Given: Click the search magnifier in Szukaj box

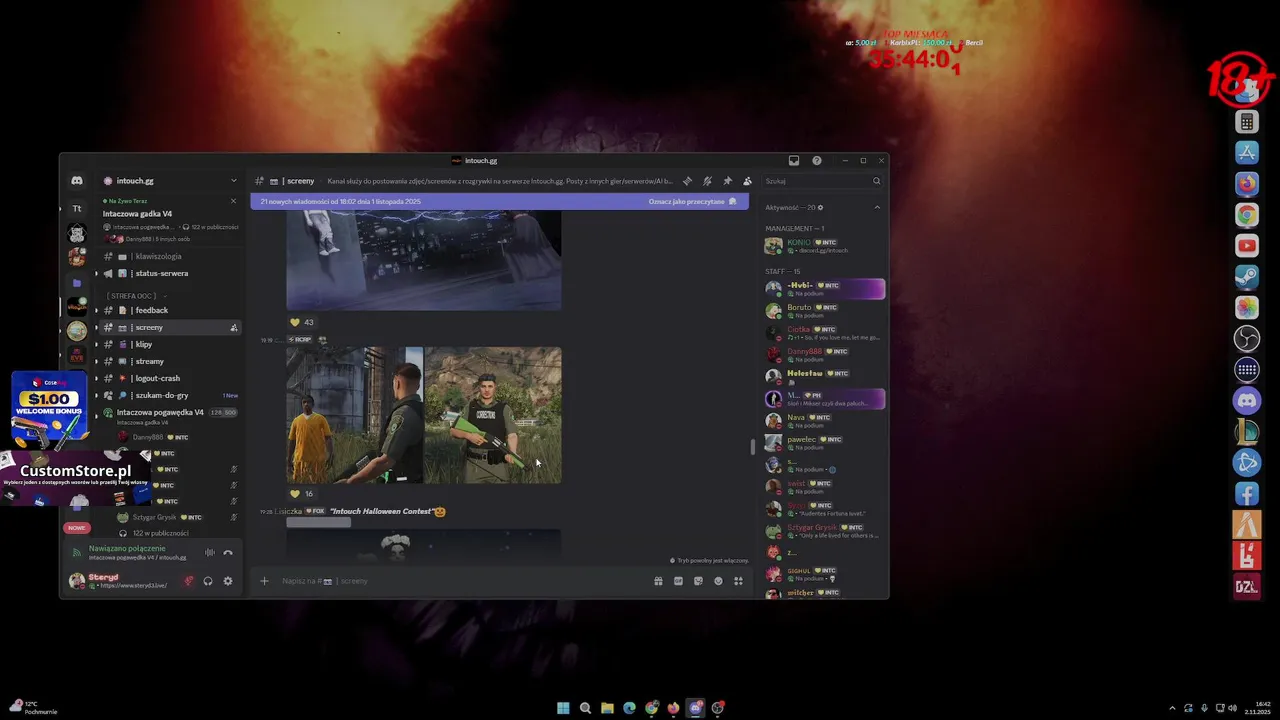Looking at the screenshot, I should pyautogui.click(x=876, y=181).
